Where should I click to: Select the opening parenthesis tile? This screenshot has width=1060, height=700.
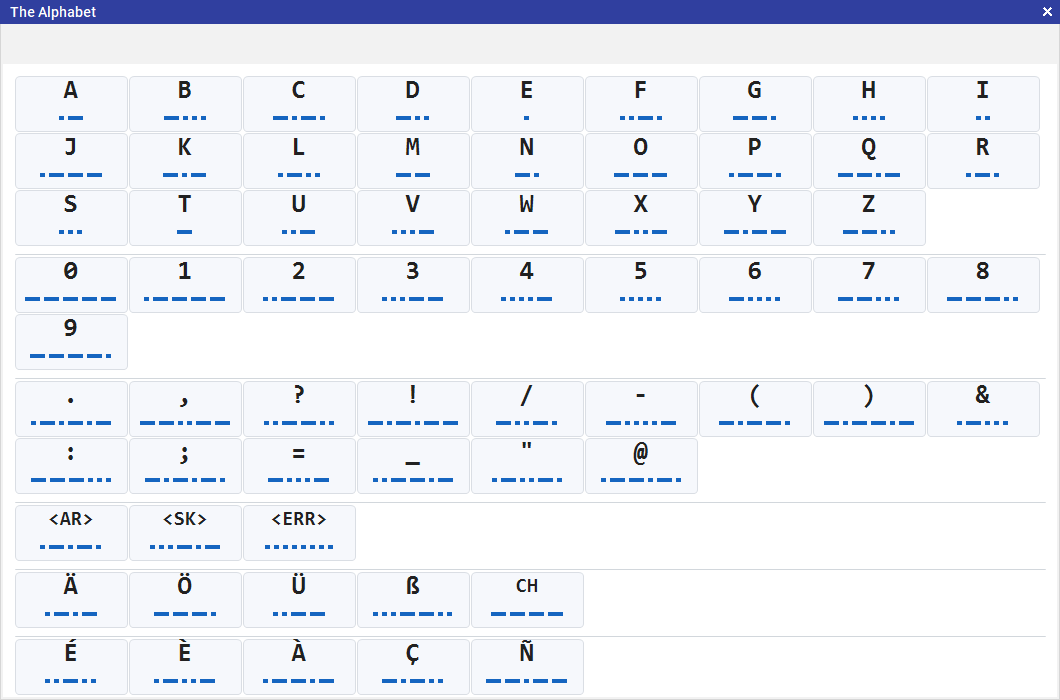coord(755,409)
